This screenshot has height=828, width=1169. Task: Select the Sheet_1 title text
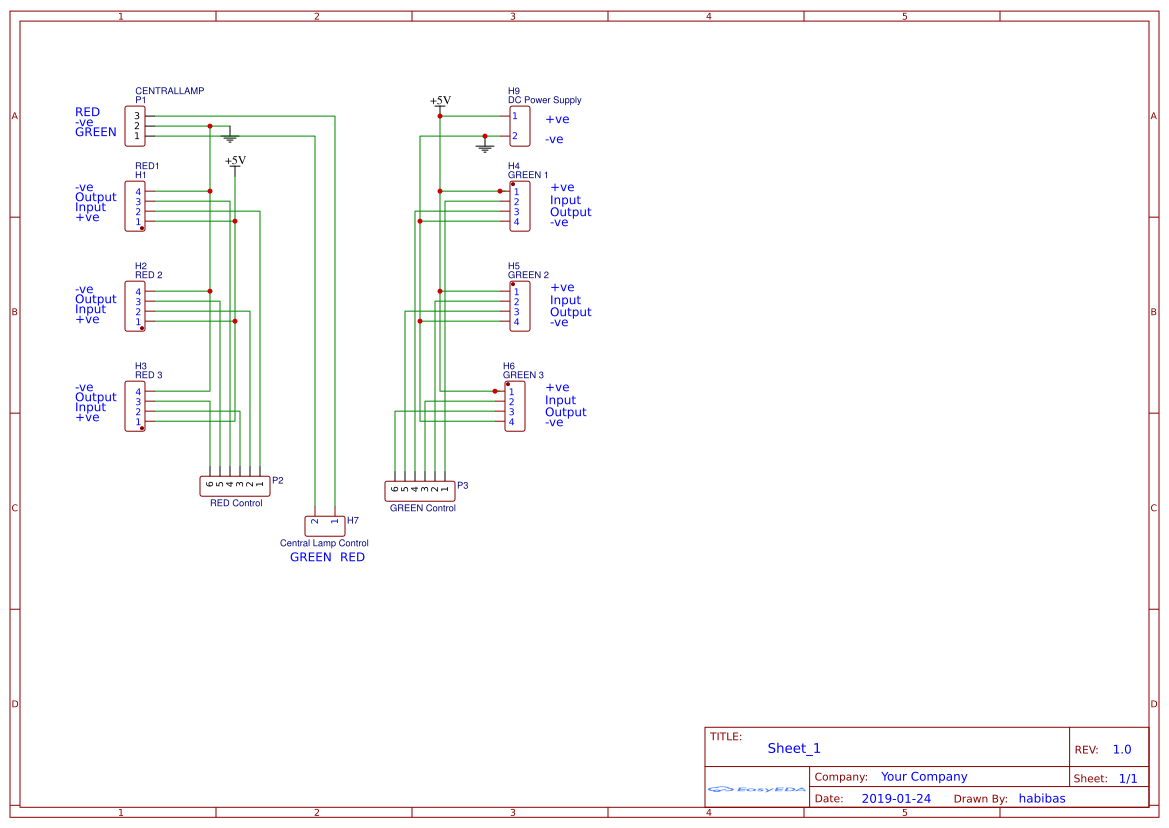(x=792, y=748)
